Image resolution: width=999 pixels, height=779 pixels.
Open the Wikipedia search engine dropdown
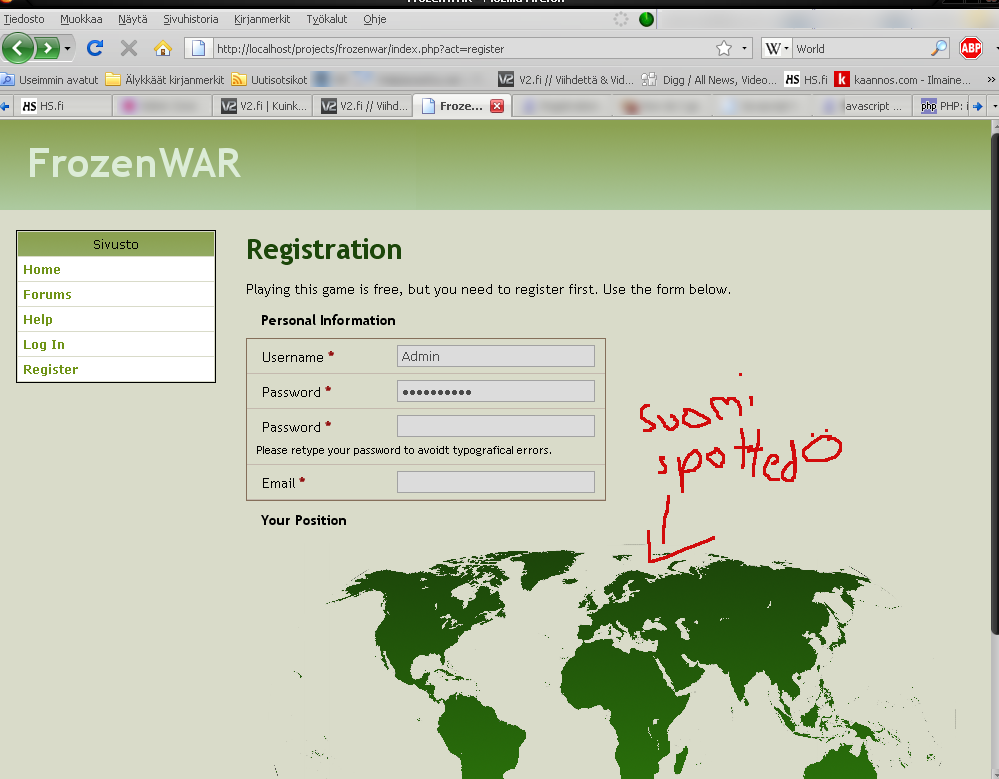(777, 48)
